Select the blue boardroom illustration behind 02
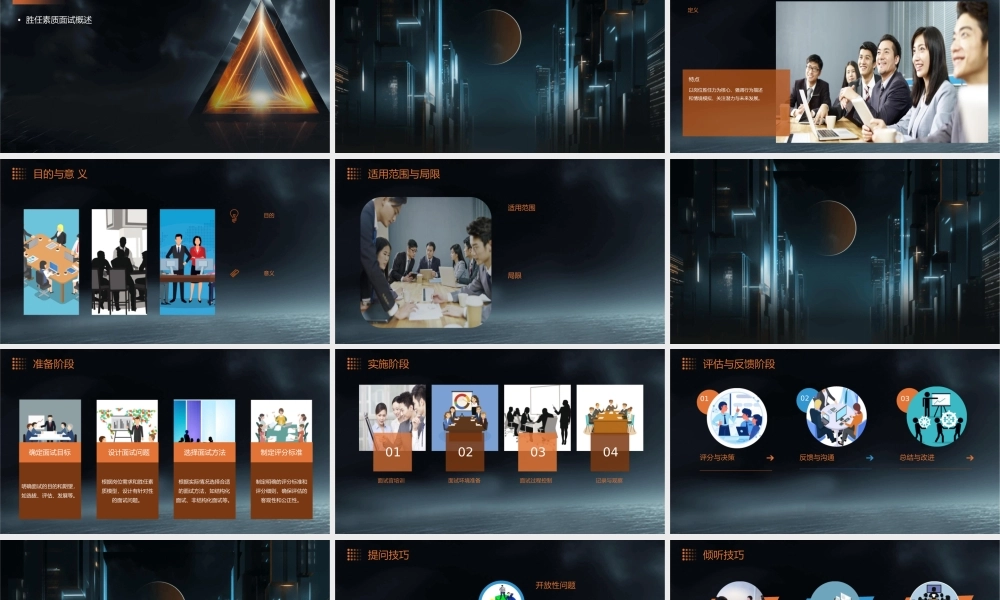Viewport: 1000px width, 600px height. pos(465,418)
